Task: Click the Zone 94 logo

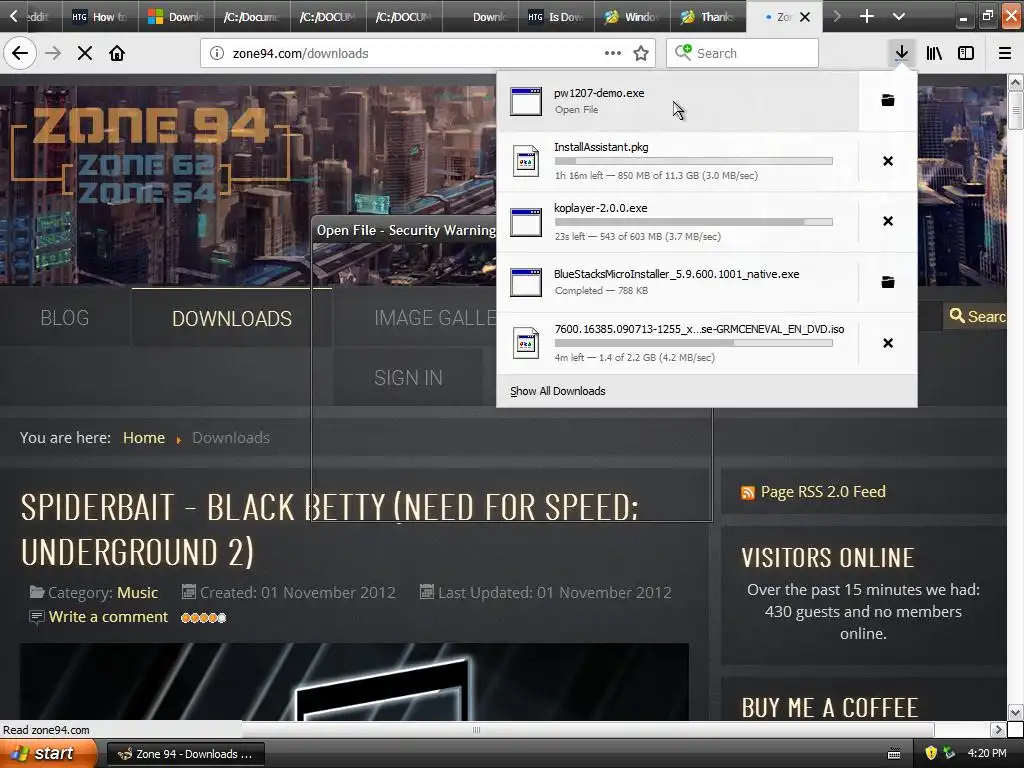Action: pyautogui.click(x=153, y=153)
